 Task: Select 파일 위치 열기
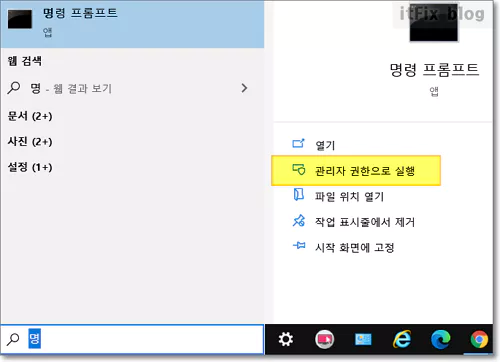coord(349,196)
